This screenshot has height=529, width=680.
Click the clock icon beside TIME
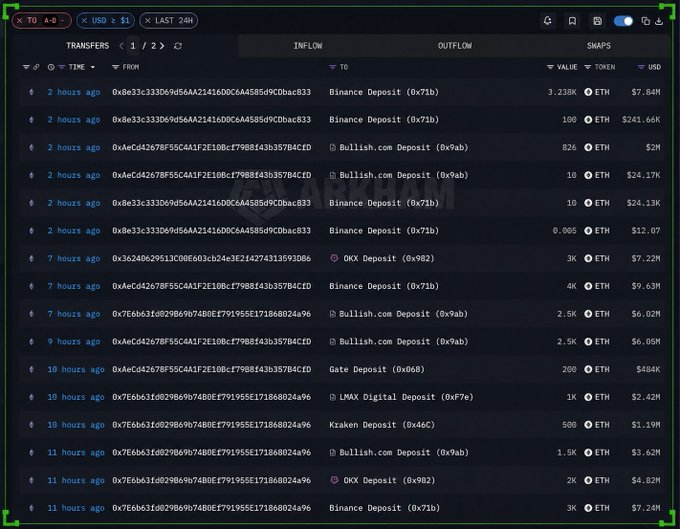click(x=51, y=67)
